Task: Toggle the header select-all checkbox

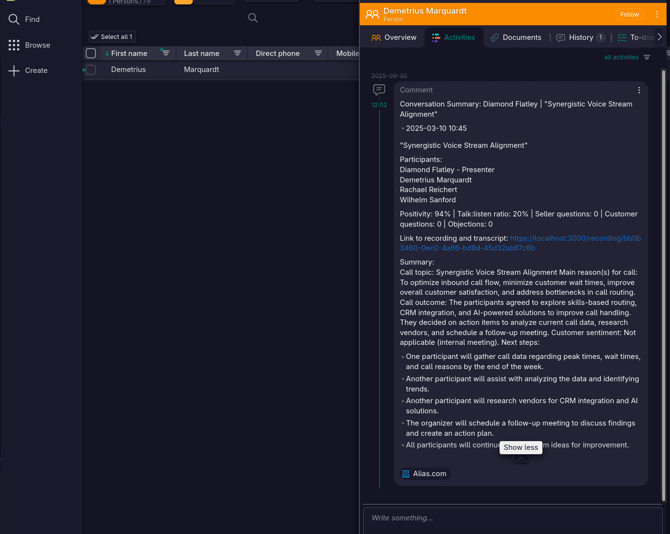Action: point(91,53)
